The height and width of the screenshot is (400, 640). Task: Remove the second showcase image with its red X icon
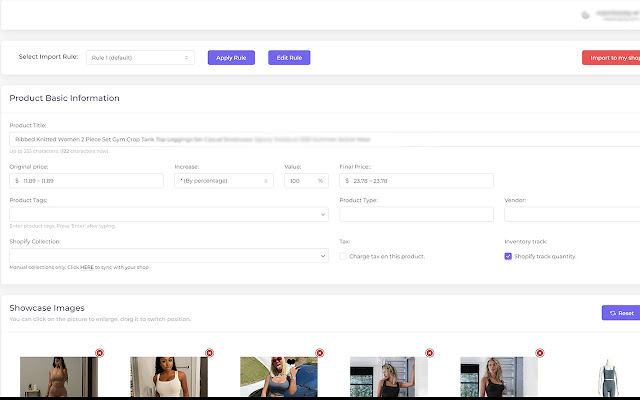[x=209, y=353]
